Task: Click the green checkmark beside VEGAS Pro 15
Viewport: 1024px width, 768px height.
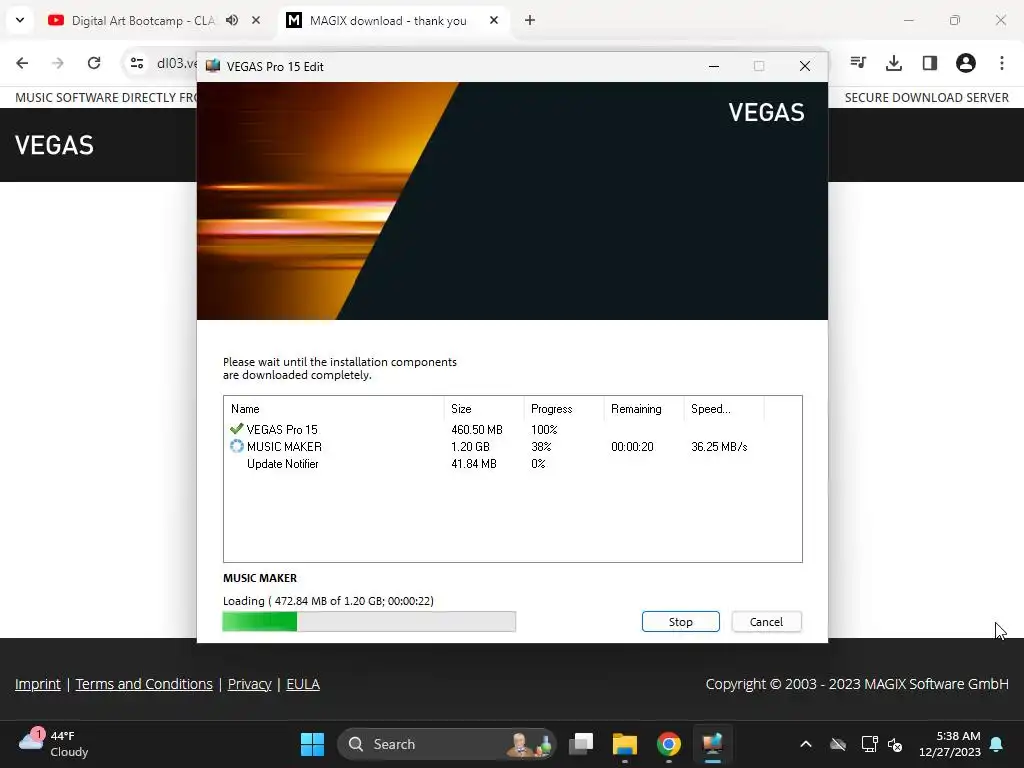Action: point(236,429)
